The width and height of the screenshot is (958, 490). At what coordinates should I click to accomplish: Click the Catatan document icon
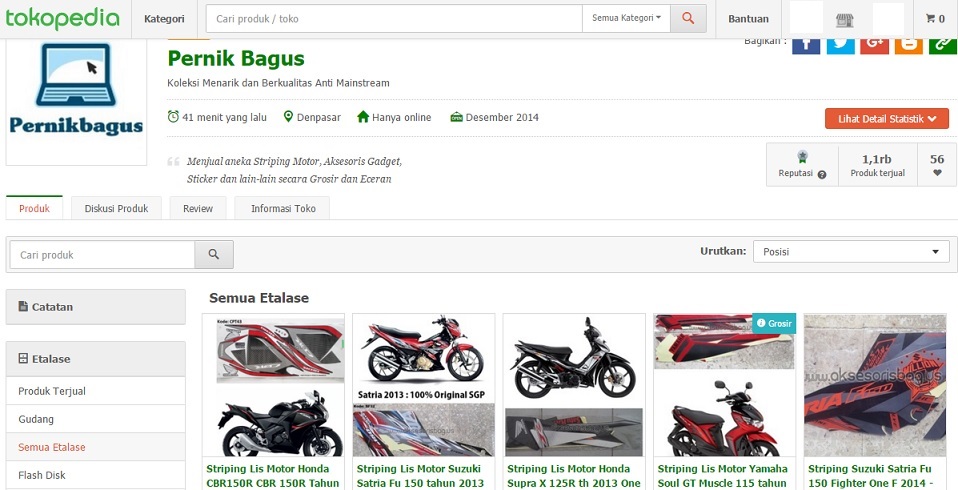(x=23, y=307)
